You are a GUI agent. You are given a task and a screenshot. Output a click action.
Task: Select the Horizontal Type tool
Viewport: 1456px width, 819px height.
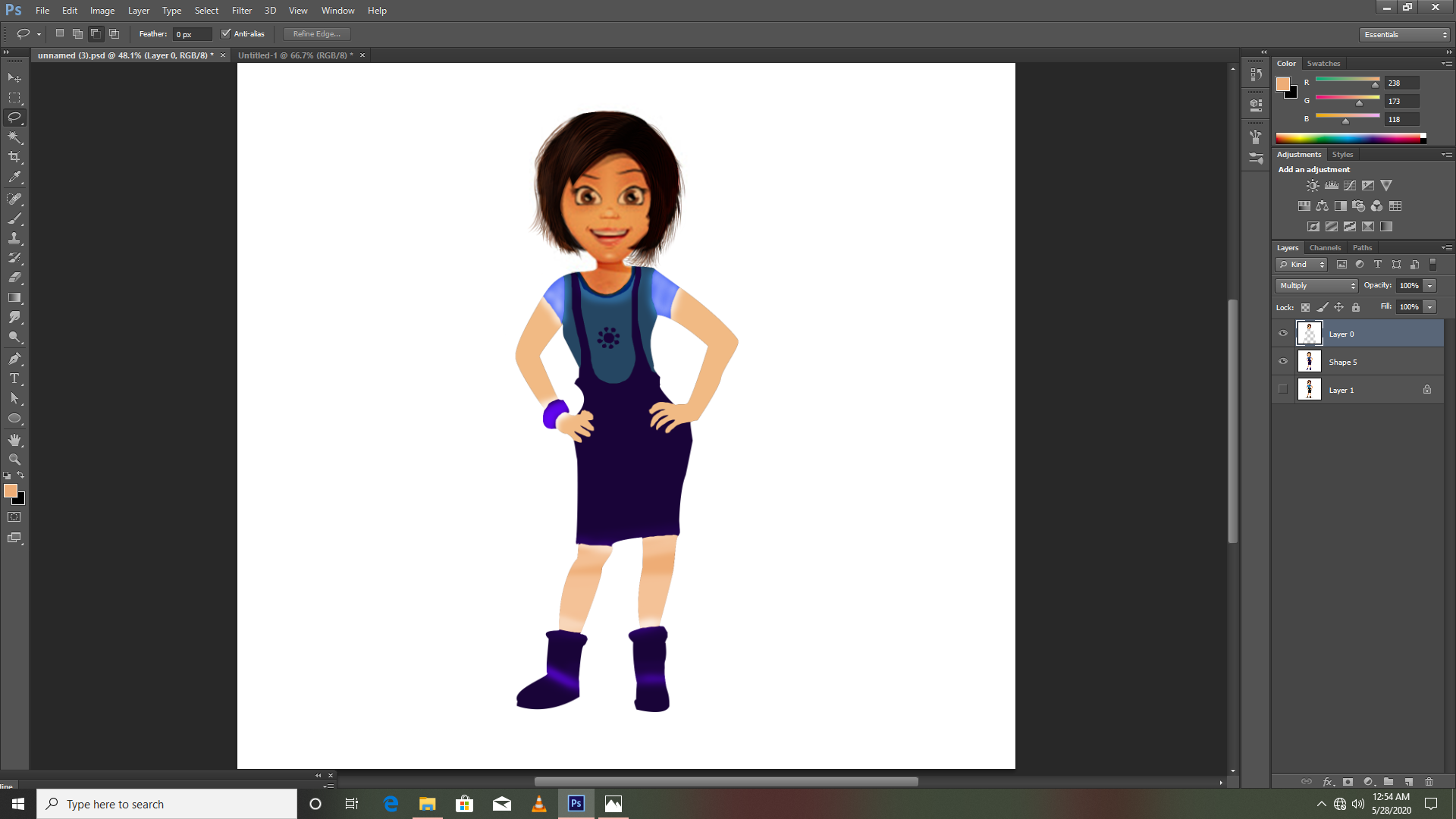tap(14, 378)
